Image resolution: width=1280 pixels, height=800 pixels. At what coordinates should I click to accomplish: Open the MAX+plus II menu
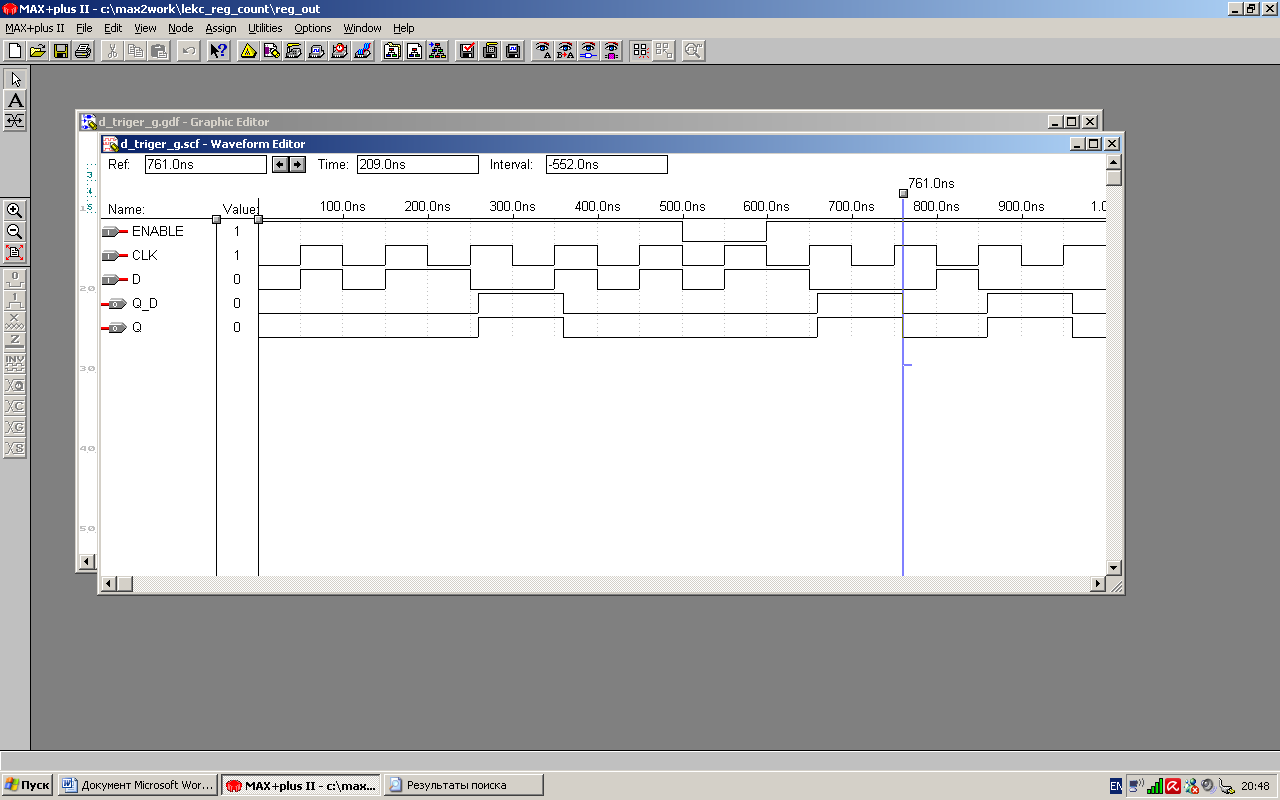pos(35,28)
